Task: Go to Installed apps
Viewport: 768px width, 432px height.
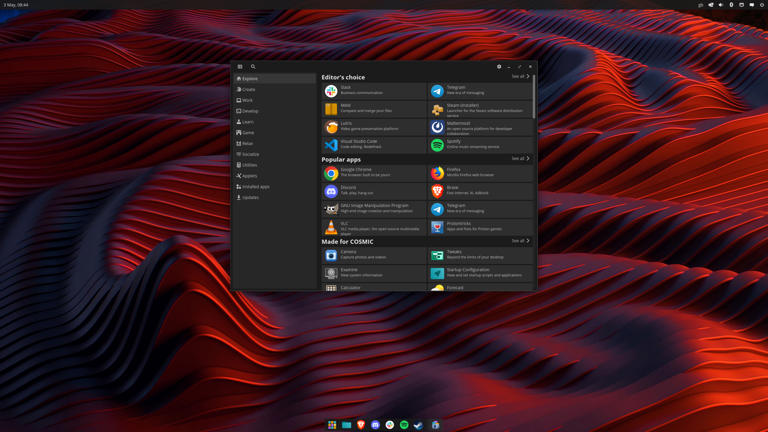Action: [x=274, y=186]
